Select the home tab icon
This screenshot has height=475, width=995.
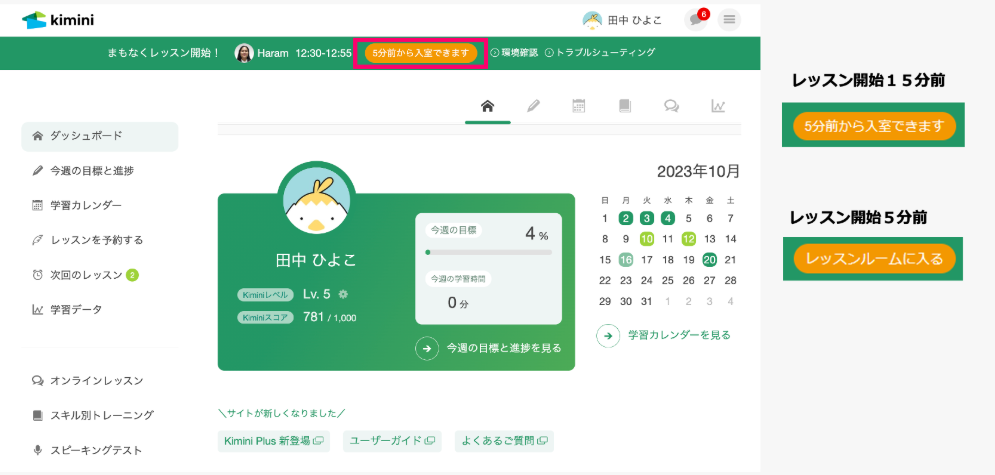click(x=488, y=106)
